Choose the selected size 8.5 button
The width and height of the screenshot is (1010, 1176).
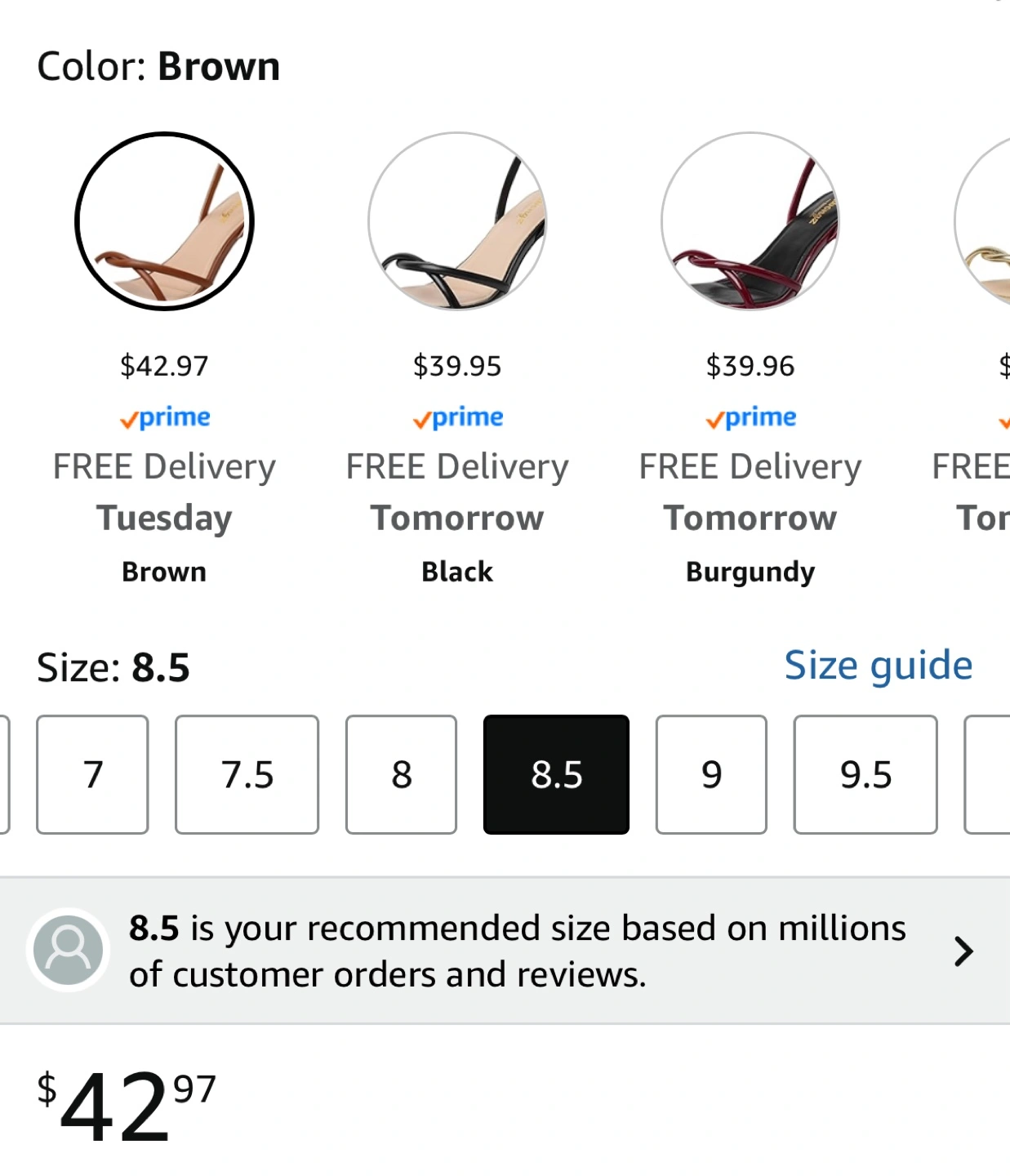[556, 774]
